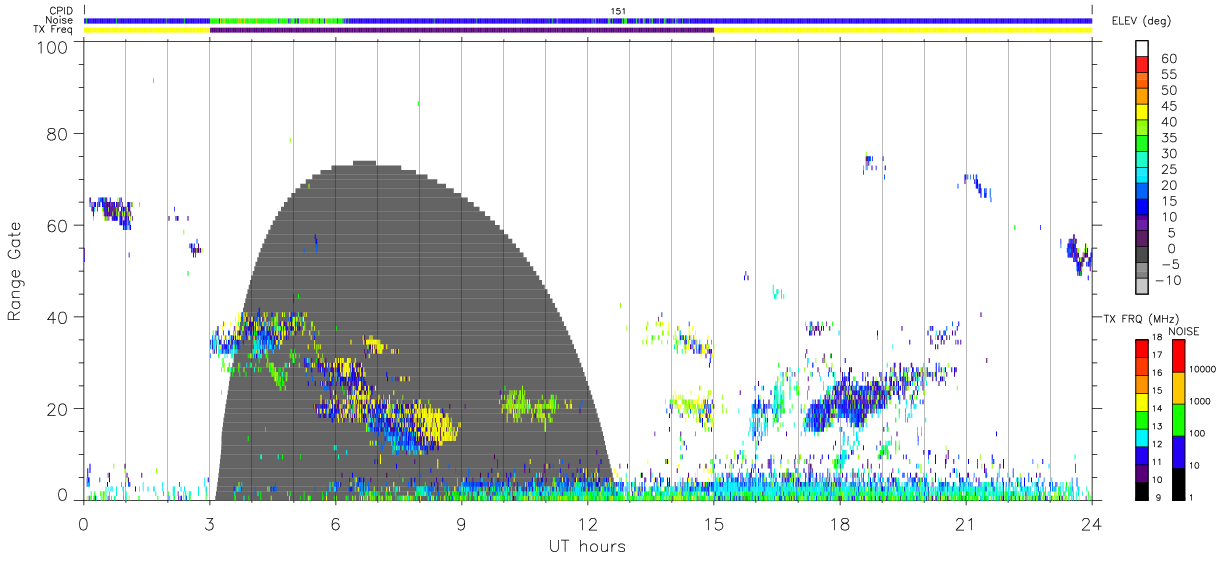Screen dimensions: 1228x567
Task: Click the 12 tick on UT hours axis
Action: coord(588,525)
